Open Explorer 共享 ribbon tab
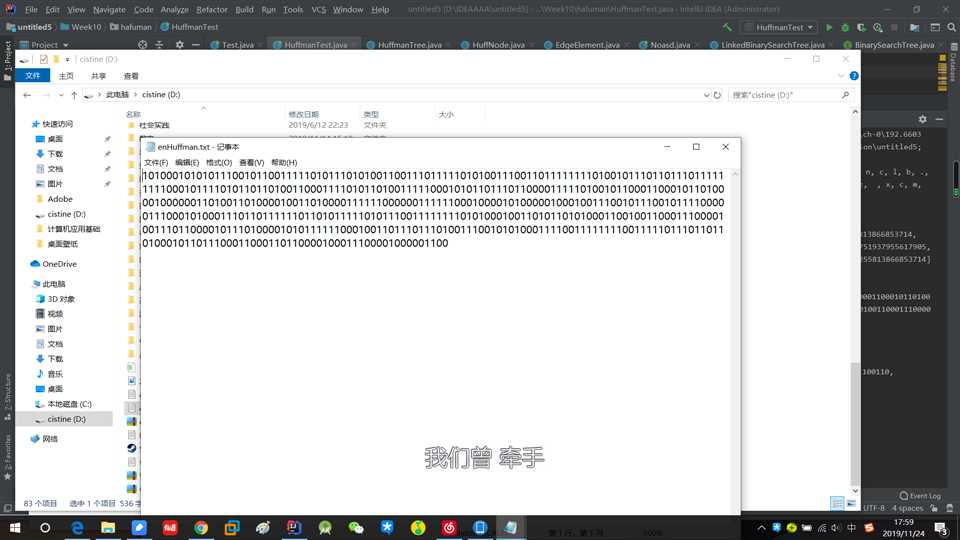The height and width of the screenshot is (540, 960). pos(99,76)
